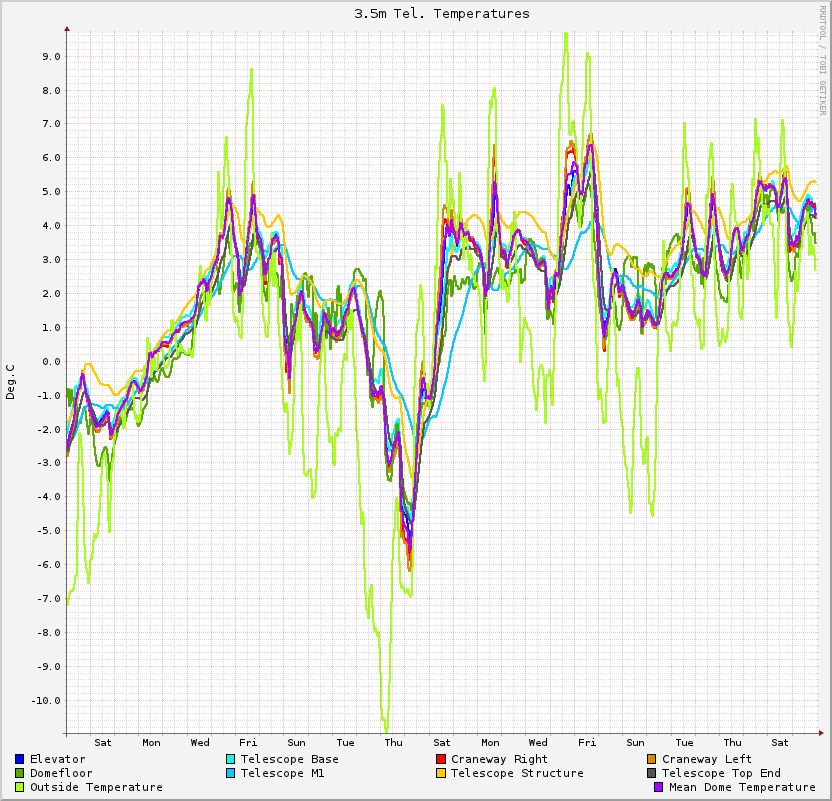Select the "Mean Dome Temperature" legend text
Viewport: 832px width, 801px height.
[x=742, y=787]
